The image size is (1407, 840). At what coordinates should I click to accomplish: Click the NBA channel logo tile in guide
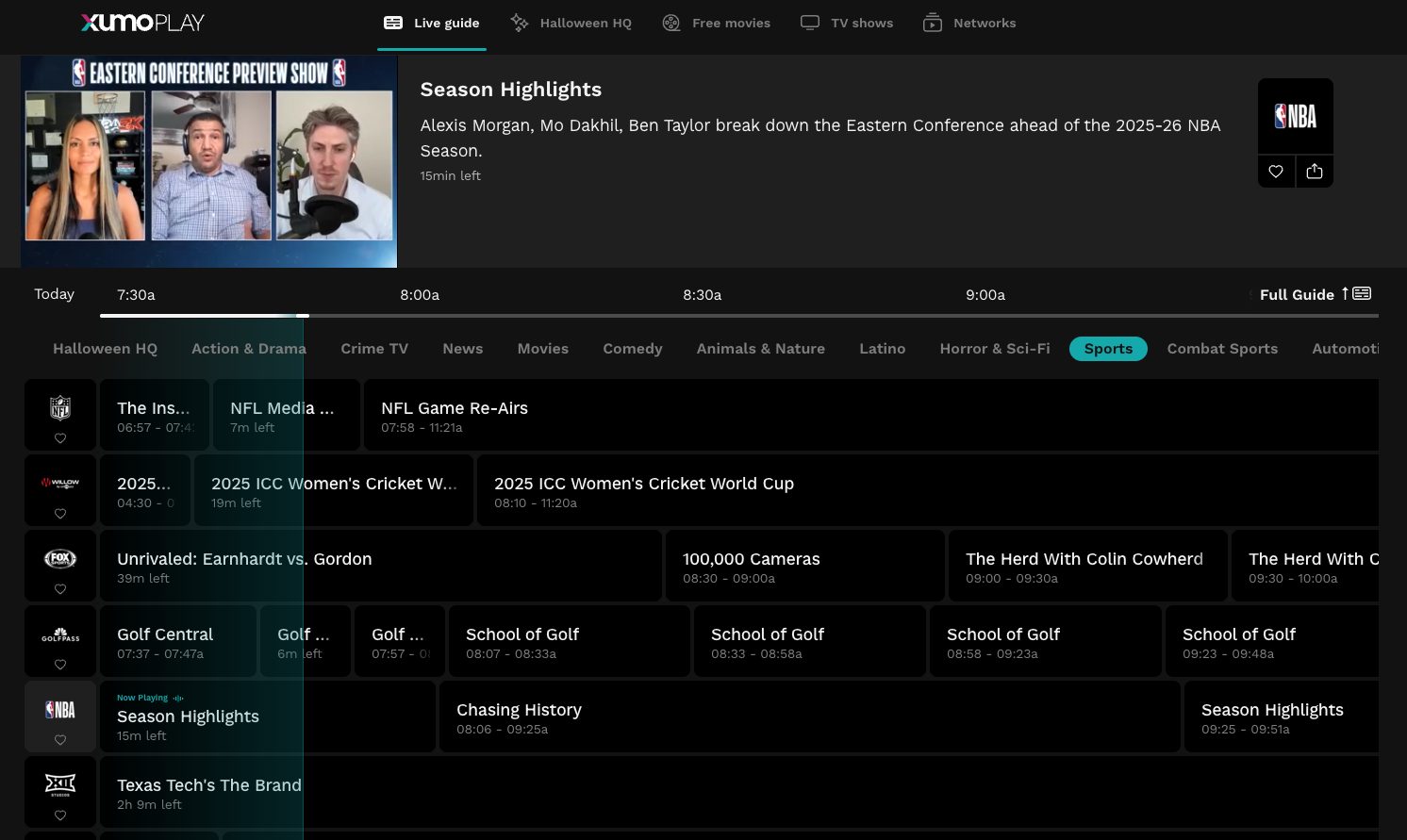click(x=60, y=710)
